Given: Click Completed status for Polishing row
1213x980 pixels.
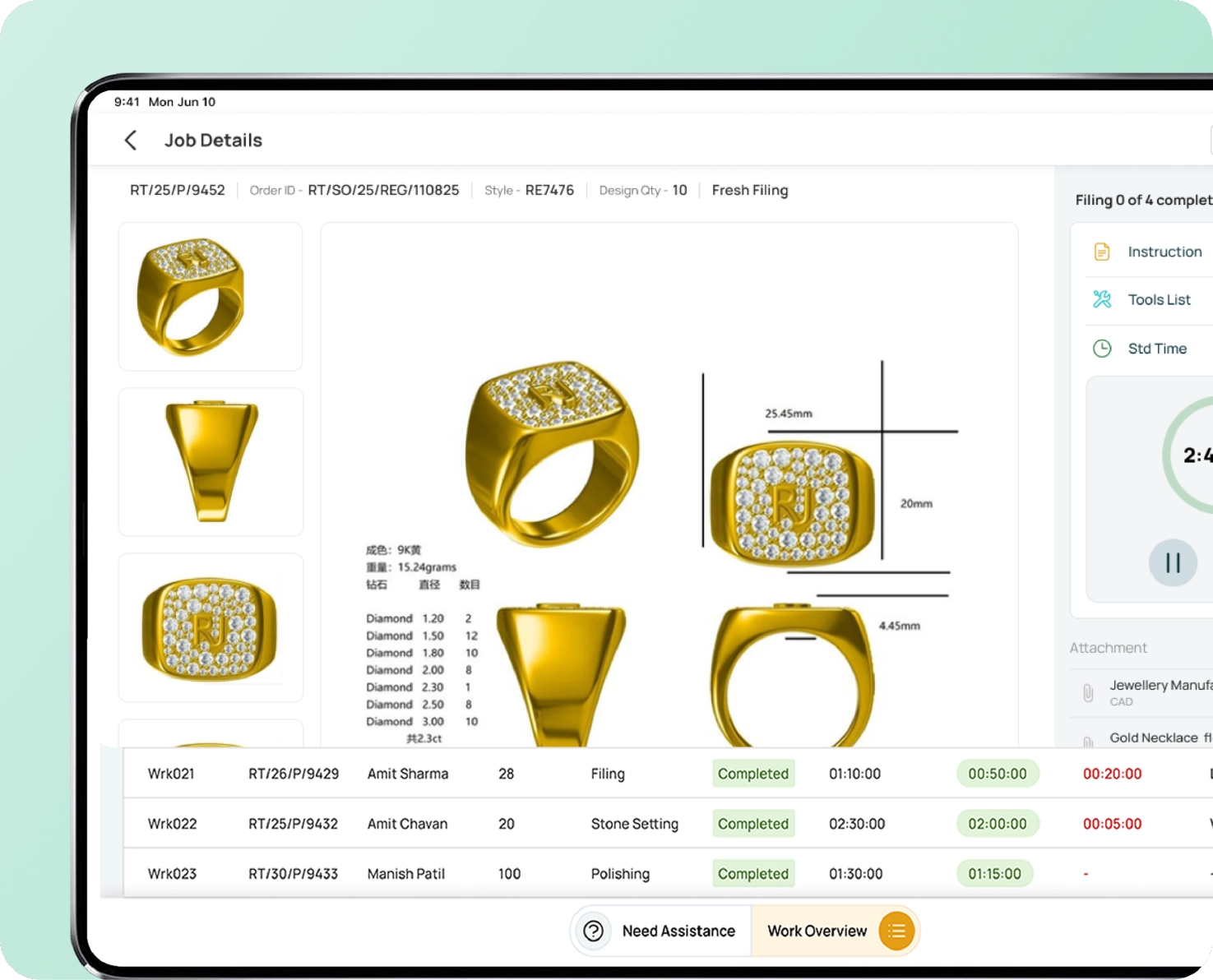Looking at the screenshot, I should tap(753, 874).
